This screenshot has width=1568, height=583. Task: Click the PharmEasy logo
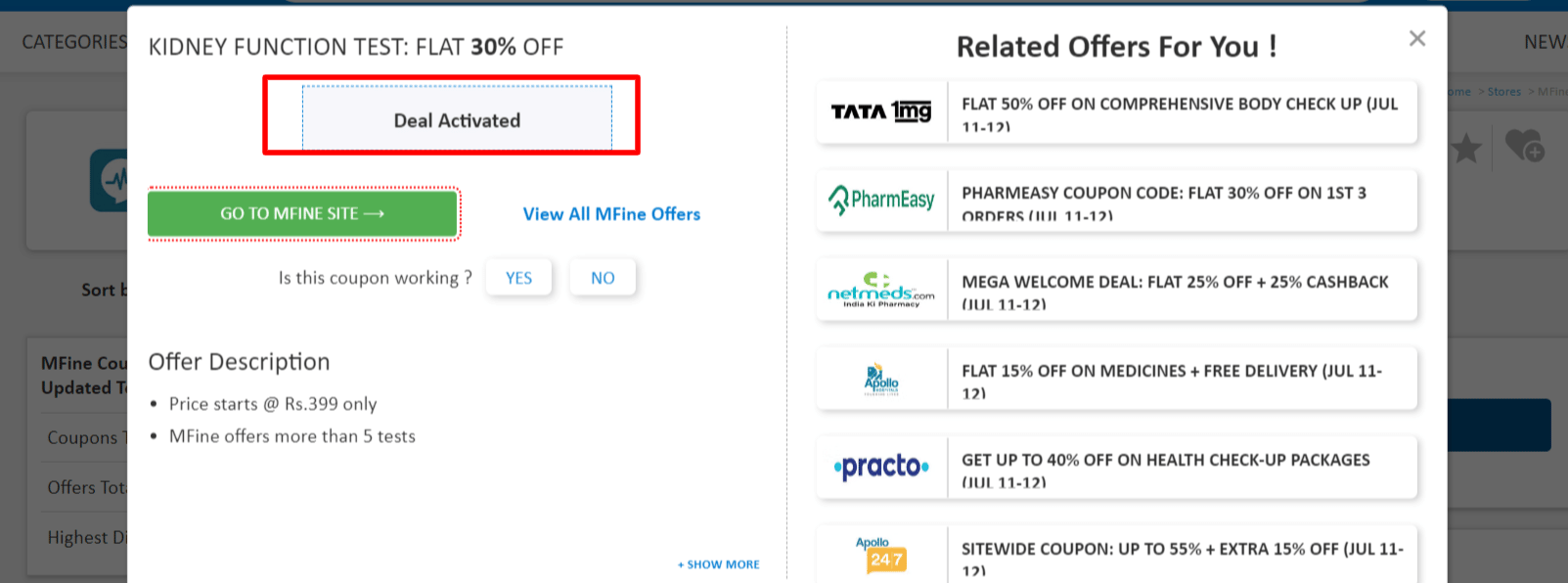[881, 201]
